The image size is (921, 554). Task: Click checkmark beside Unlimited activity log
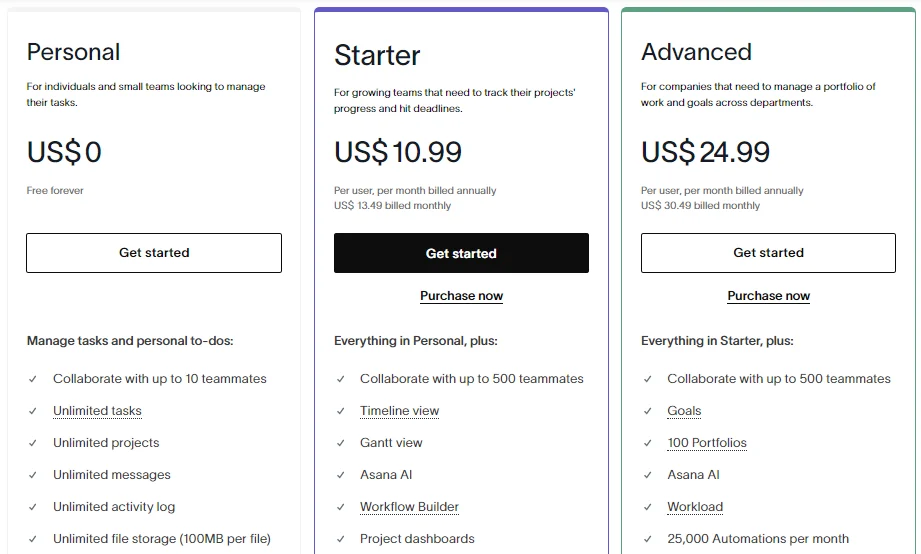(33, 507)
